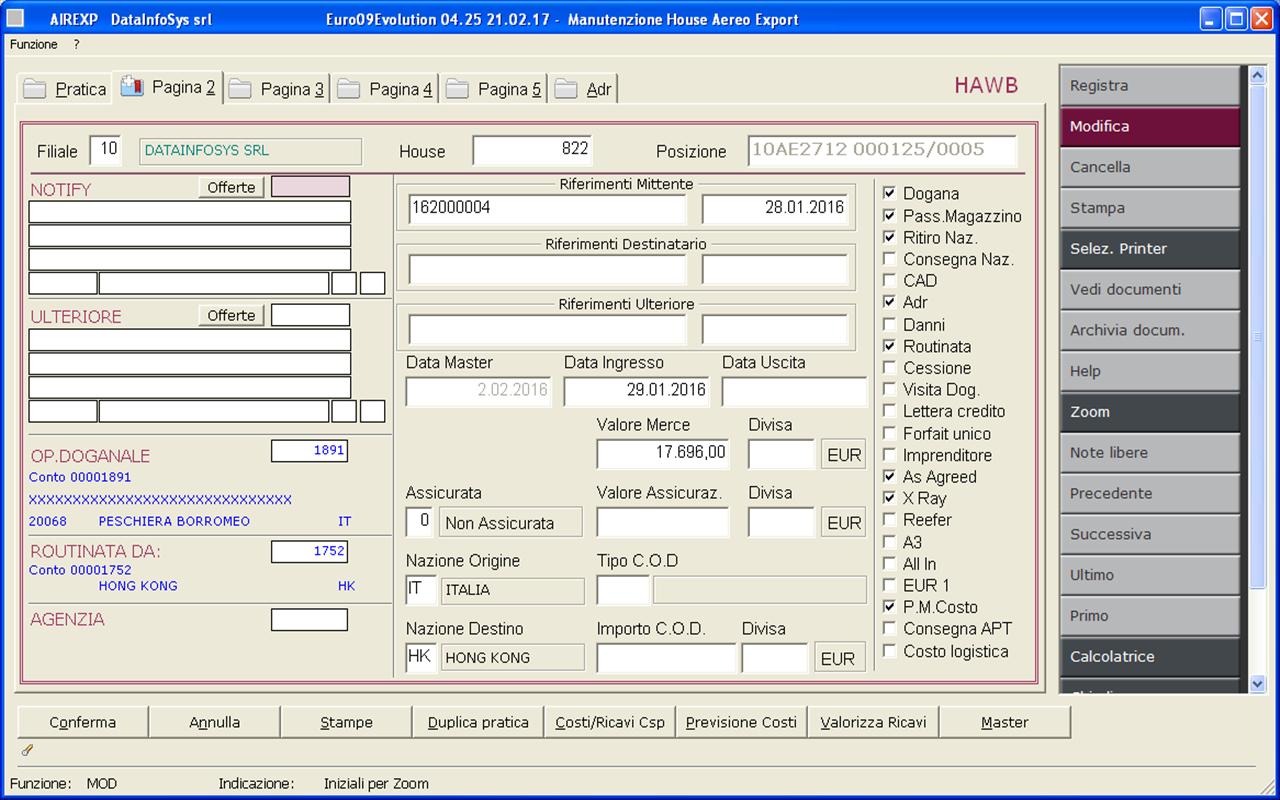The image size is (1280, 800).
Task: Click the Costi/Ricavi Csp button
Action: (610, 722)
